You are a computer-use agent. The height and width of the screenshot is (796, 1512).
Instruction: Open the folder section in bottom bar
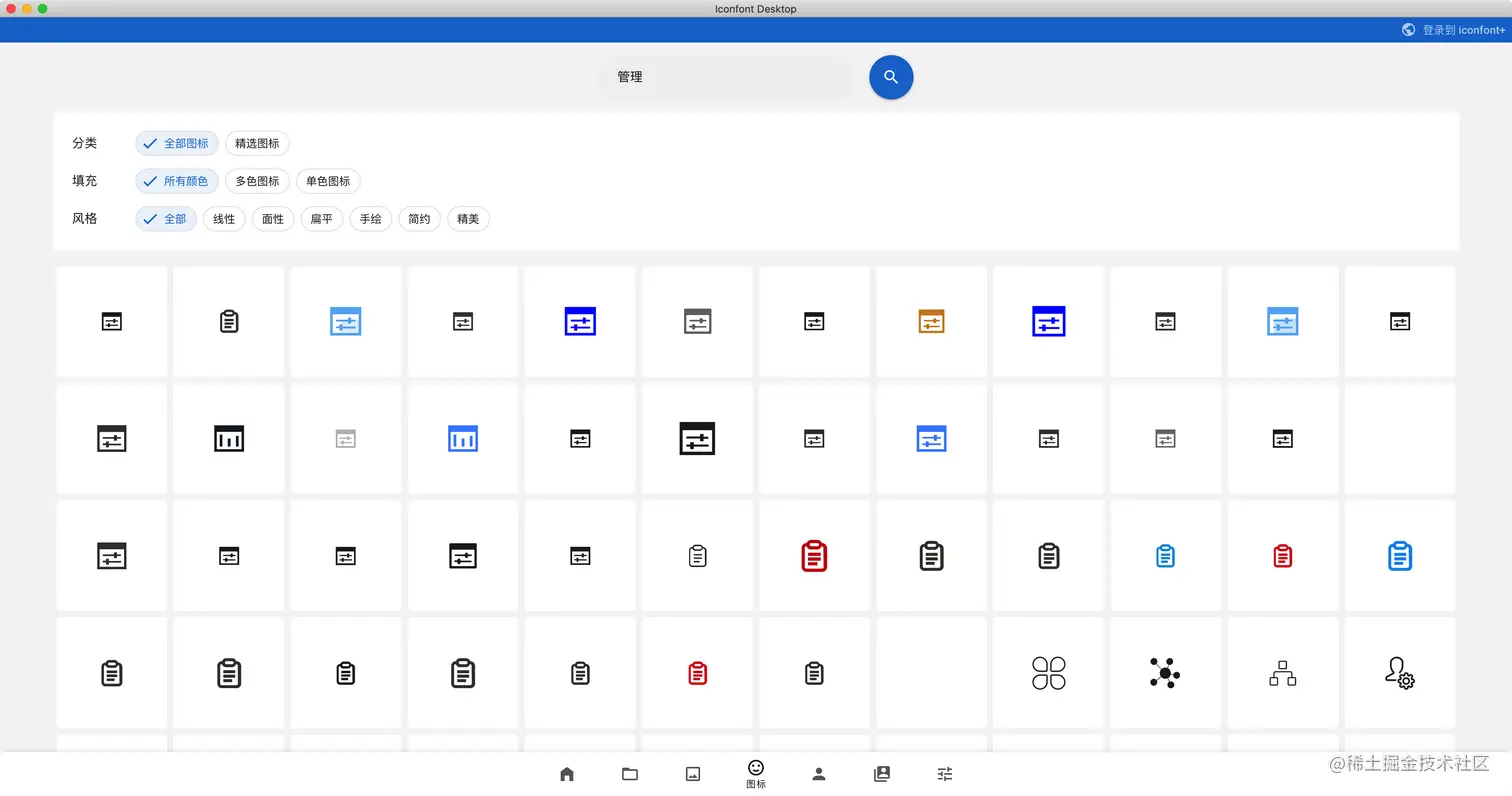630,773
